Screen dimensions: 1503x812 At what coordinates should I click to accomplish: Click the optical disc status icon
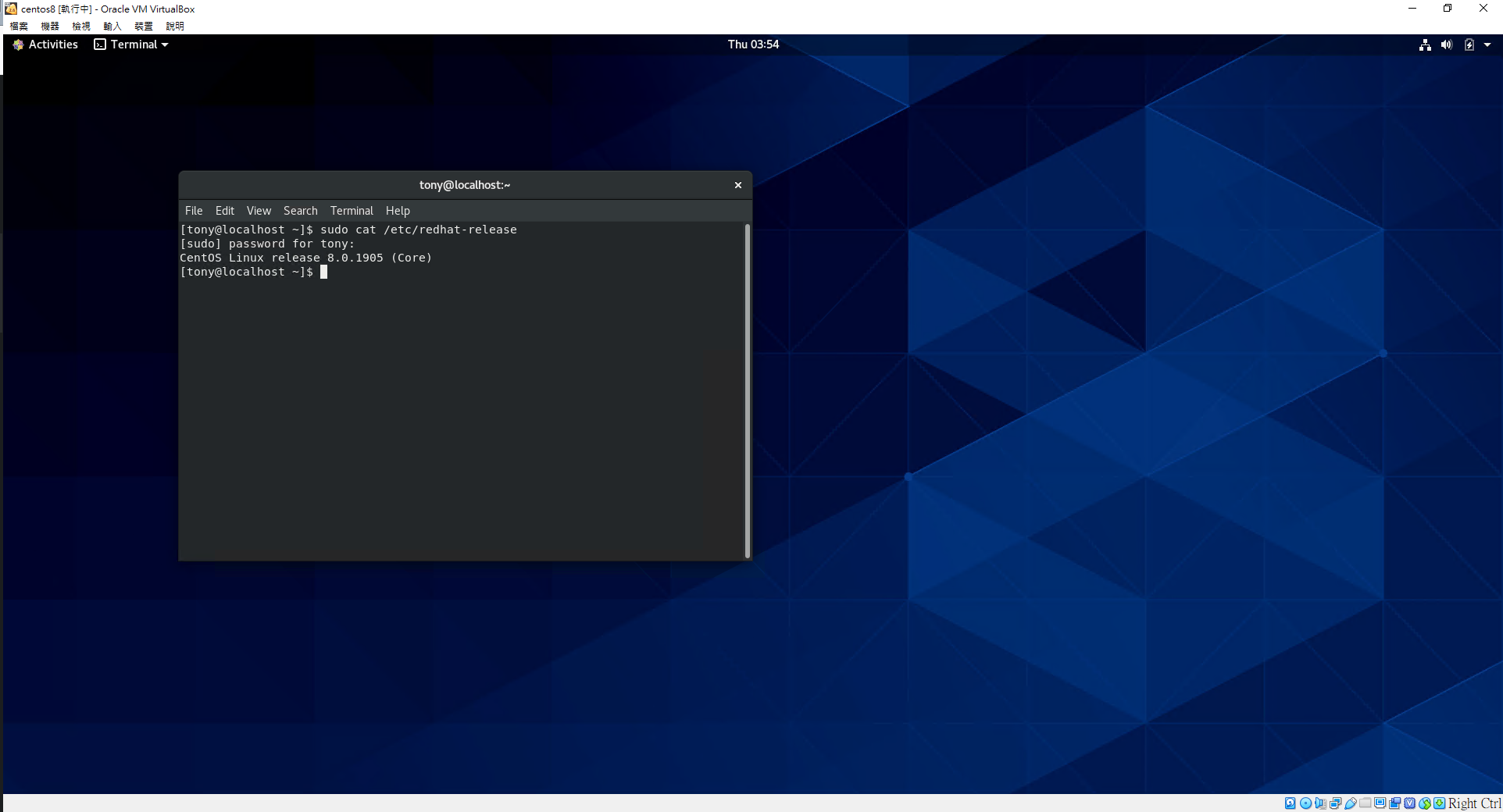point(1305,803)
